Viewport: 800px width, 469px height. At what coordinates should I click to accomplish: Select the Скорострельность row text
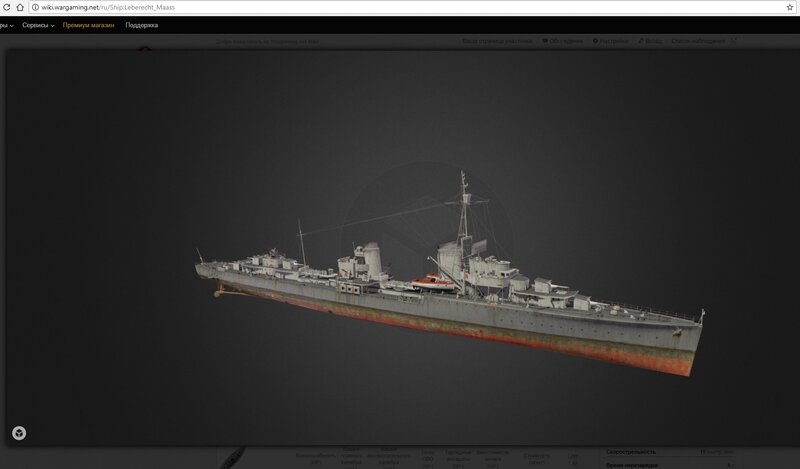(631, 452)
